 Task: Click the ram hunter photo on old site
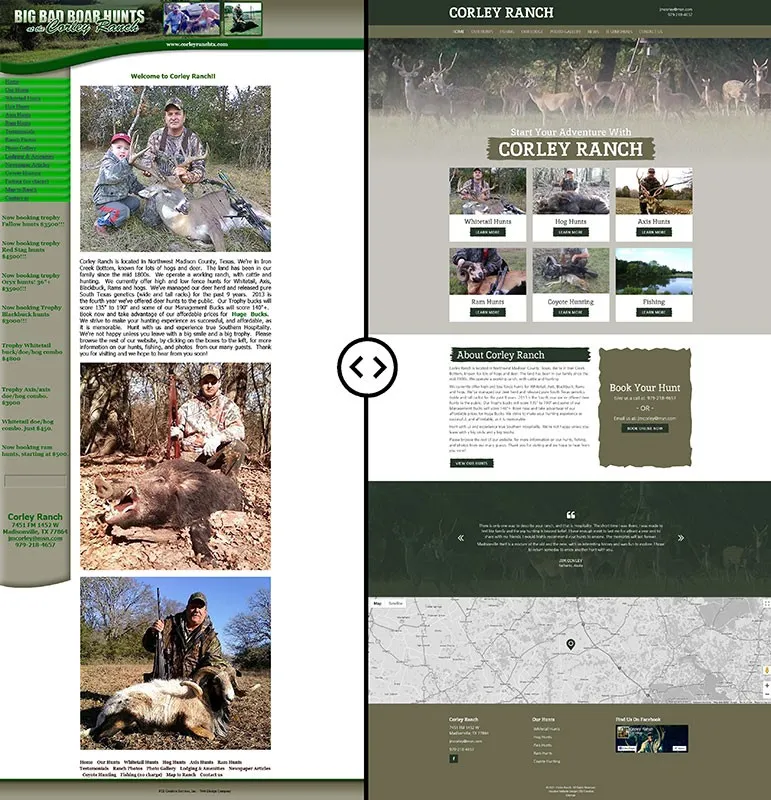point(175,663)
